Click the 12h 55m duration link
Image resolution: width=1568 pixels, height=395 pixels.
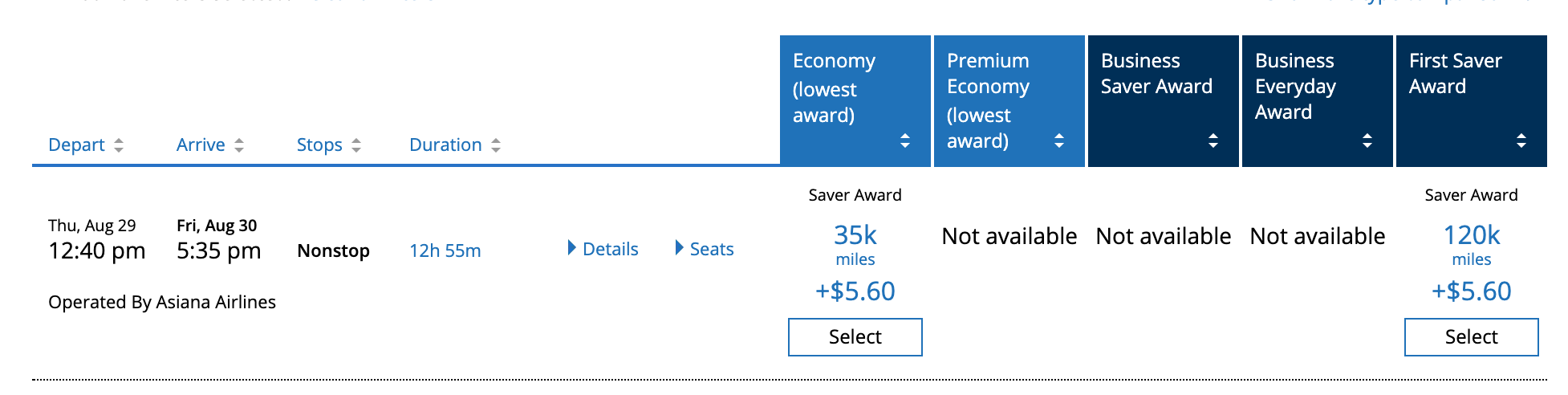coord(445,250)
